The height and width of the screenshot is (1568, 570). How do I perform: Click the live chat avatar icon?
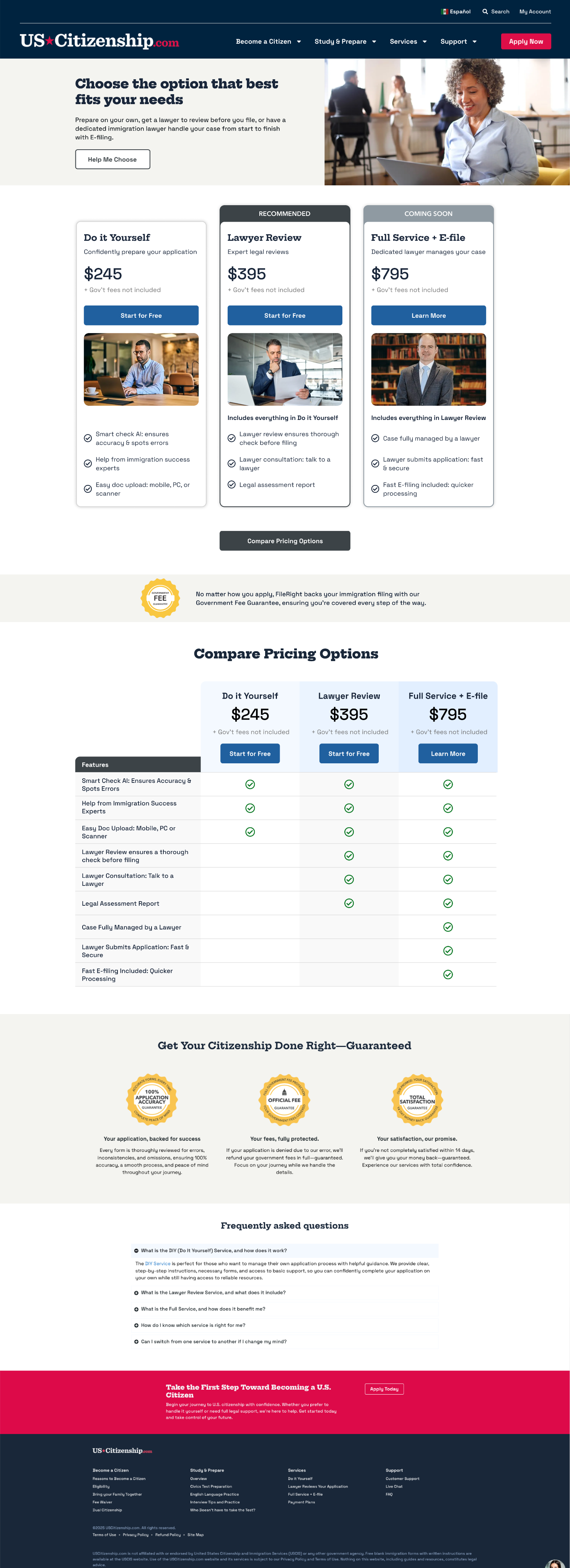[554, 1563]
